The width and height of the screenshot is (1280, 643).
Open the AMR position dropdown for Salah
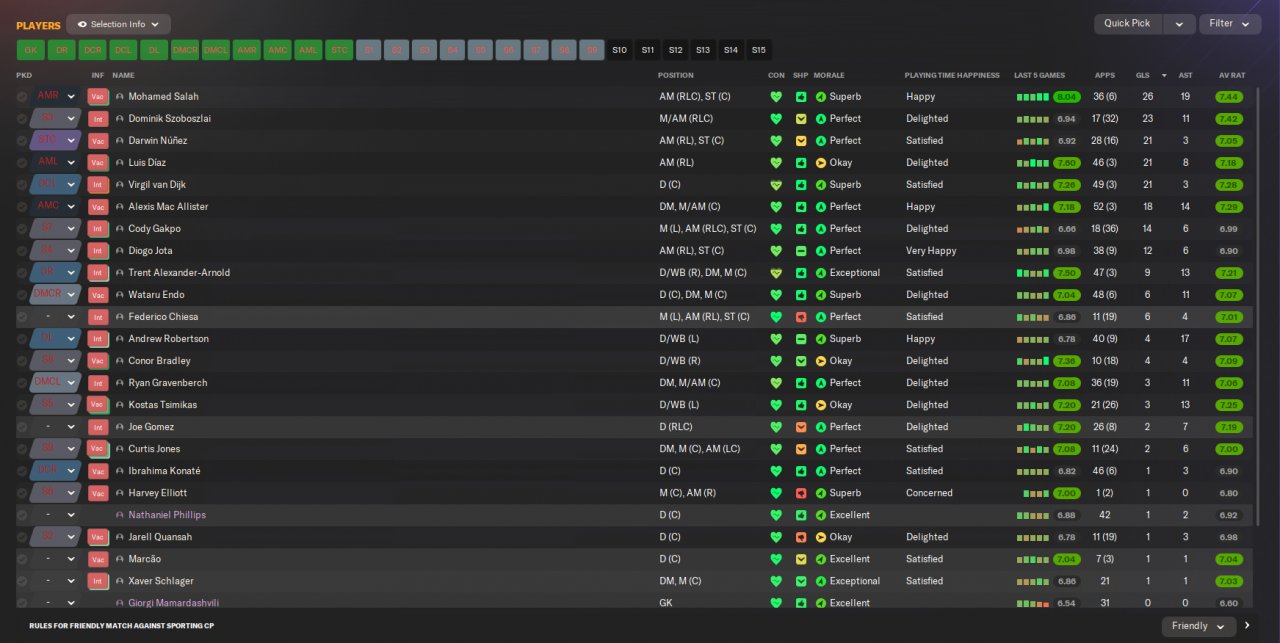55,96
